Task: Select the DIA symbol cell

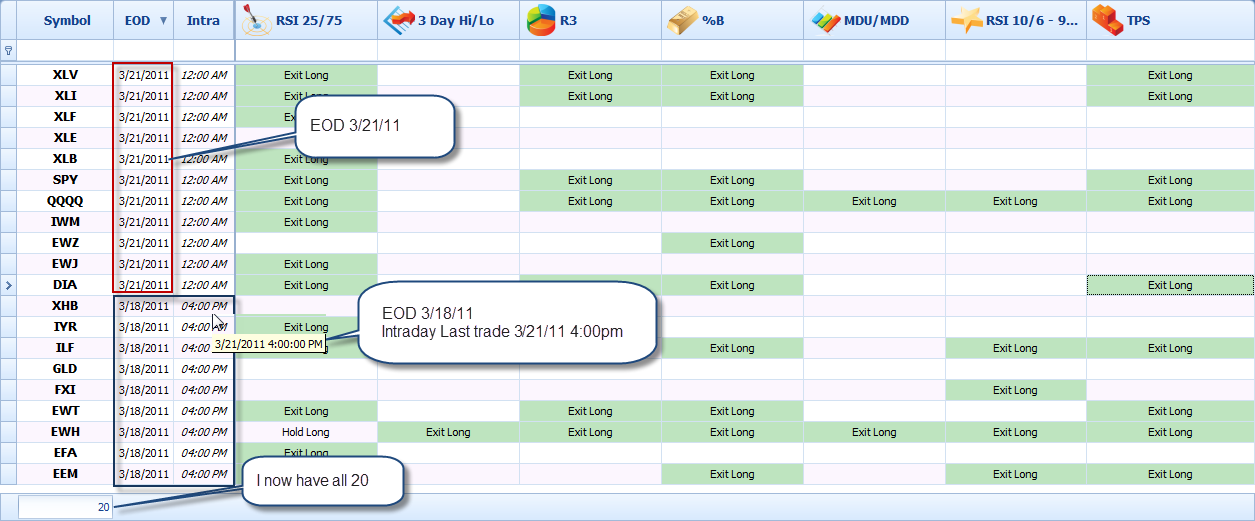Action: click(x=65, y=285)
